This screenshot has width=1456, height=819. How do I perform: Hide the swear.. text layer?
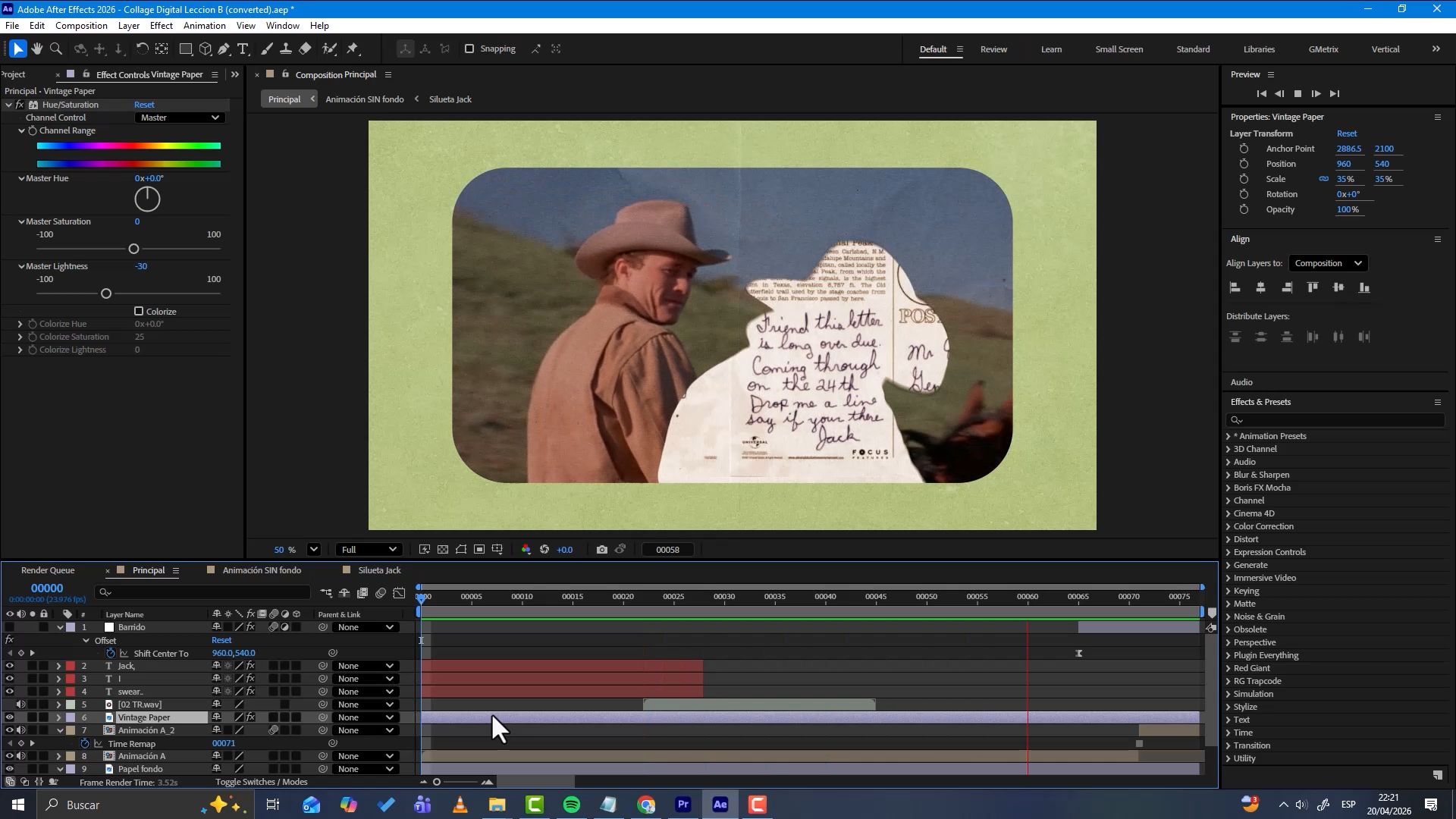pos(9,692)
